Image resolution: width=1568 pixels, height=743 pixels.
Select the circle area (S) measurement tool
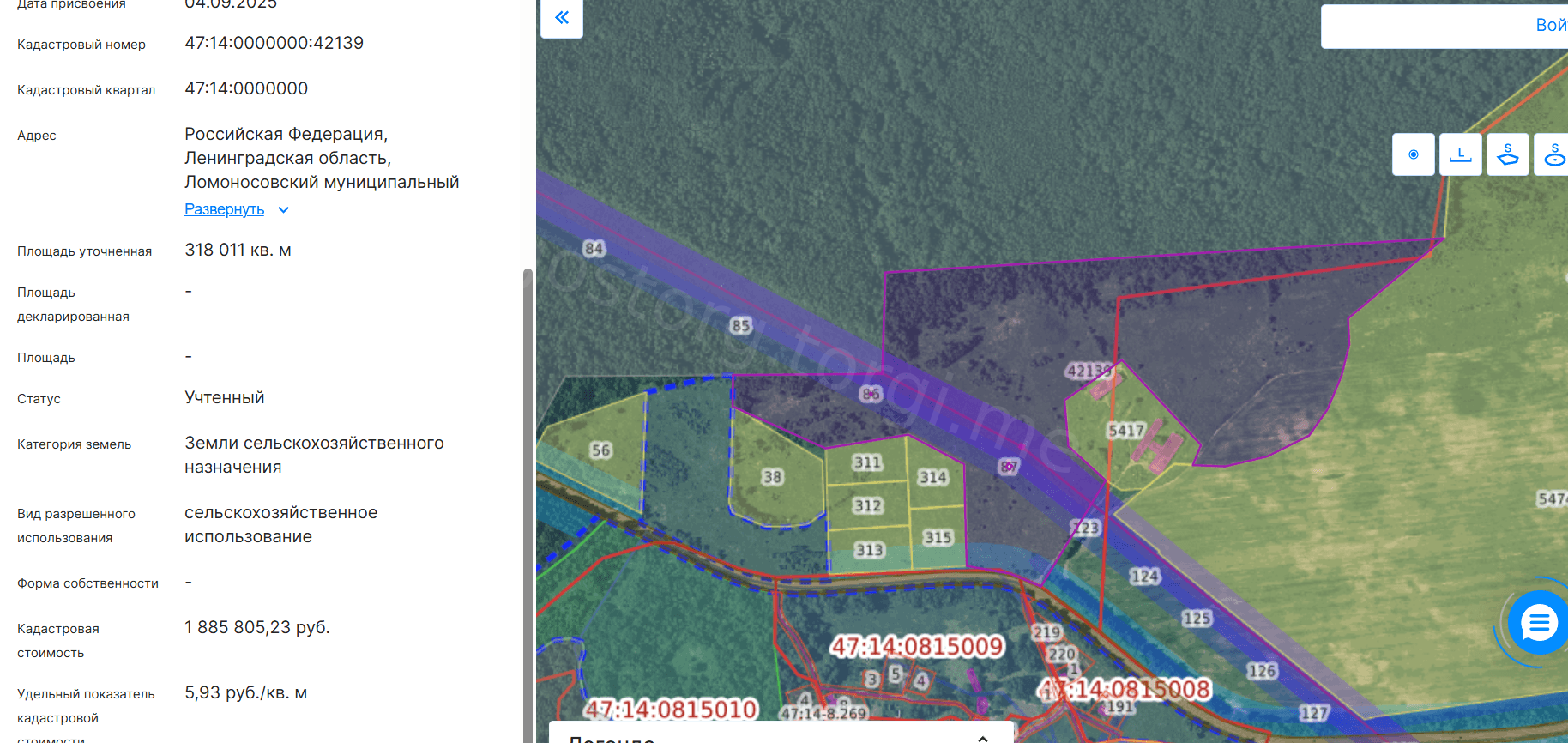1553,155
